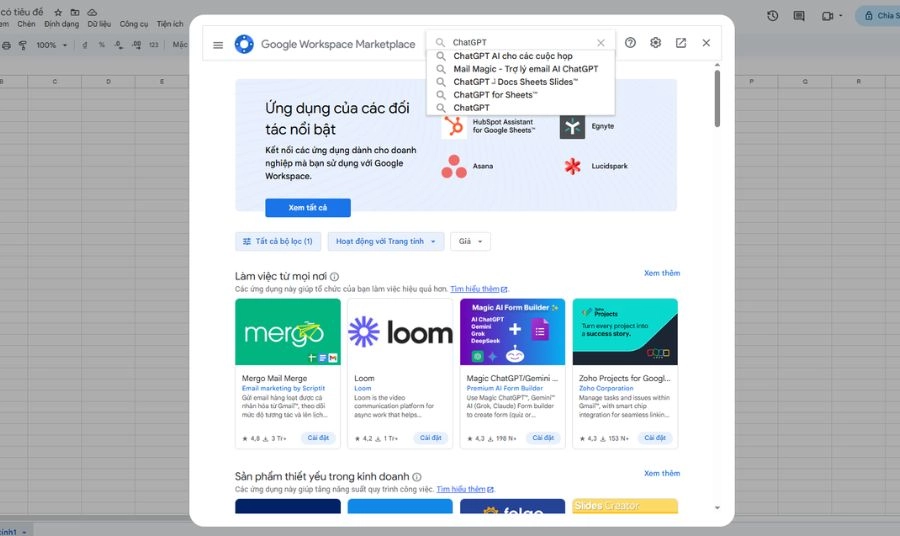
Task: Format as percent in Sheets toolbar
Action: point(102,45)
